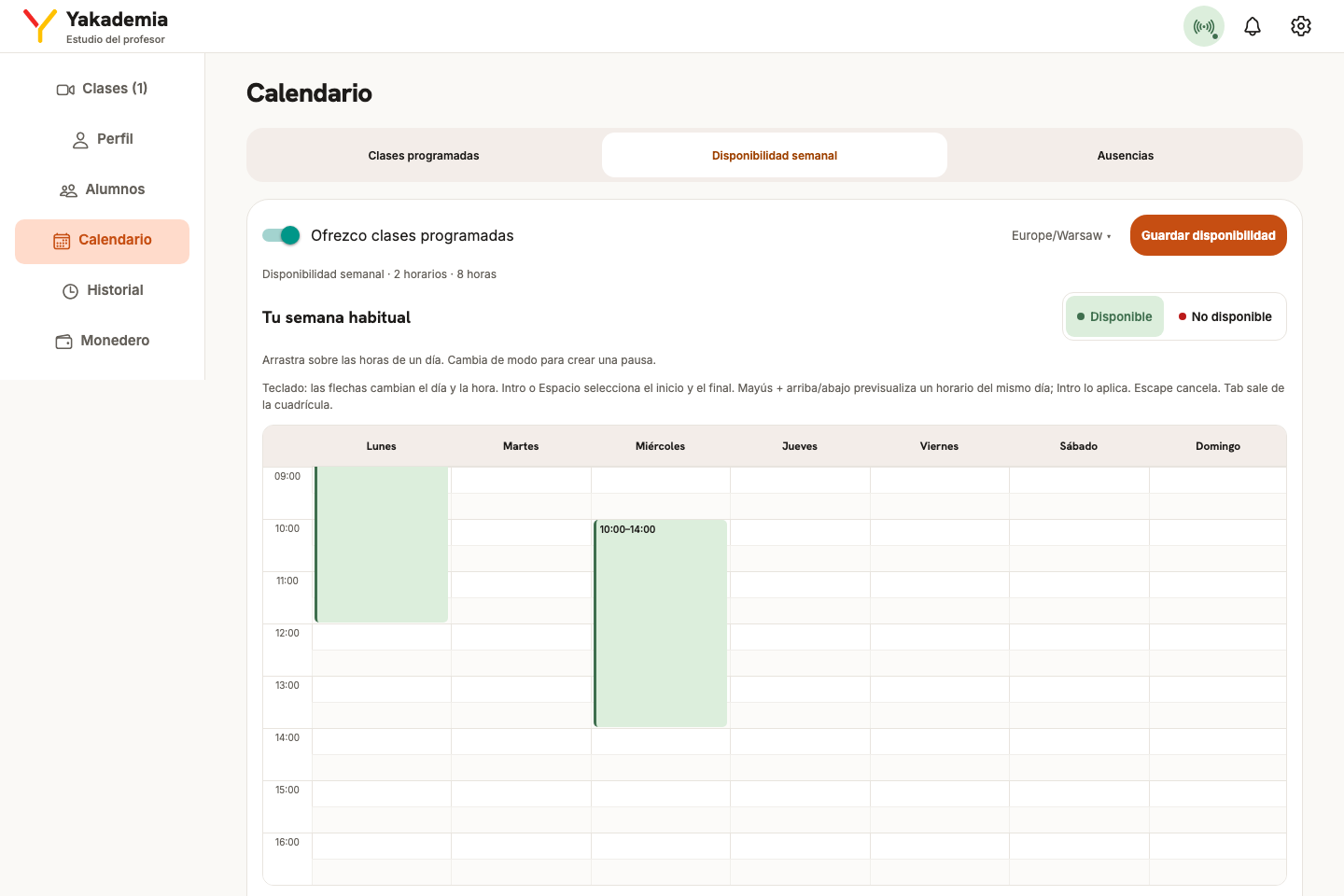Click the Viernes column header
Viewport: 1344px width, 896px height.
(939, 446)
